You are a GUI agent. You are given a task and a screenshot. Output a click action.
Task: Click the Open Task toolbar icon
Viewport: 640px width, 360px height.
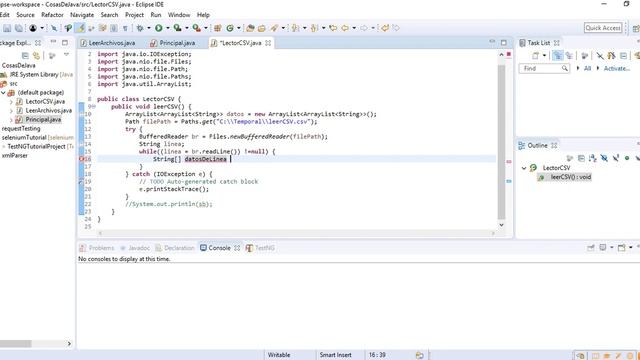[x=262, y=28]
